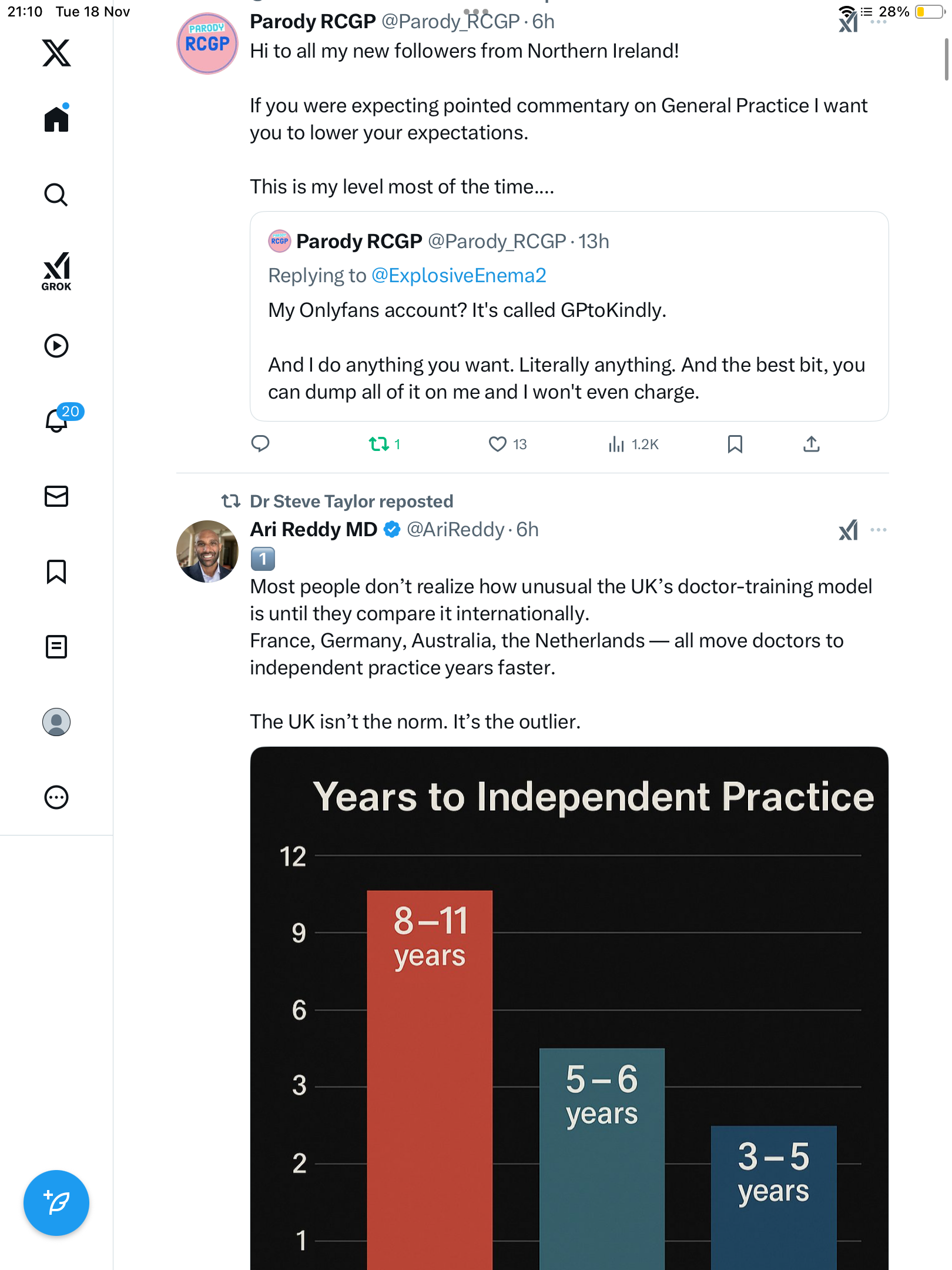Open the video play icon in sidebar
The width and height of the screenshot is (952, 1270).
(56, 346)
